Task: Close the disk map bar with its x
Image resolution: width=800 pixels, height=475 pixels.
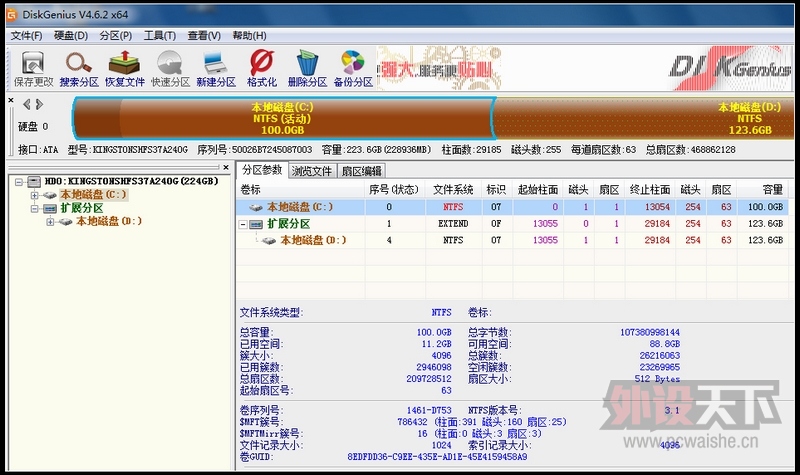Action: point(11,101)
